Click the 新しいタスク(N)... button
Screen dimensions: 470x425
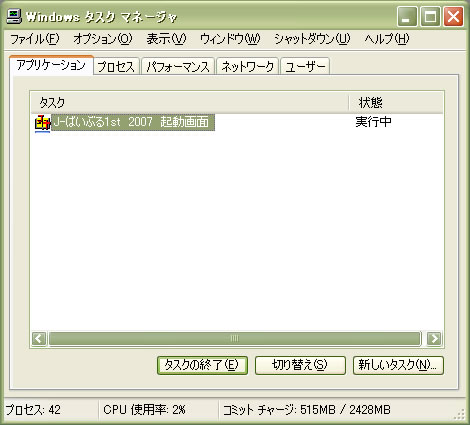point(398,365)
